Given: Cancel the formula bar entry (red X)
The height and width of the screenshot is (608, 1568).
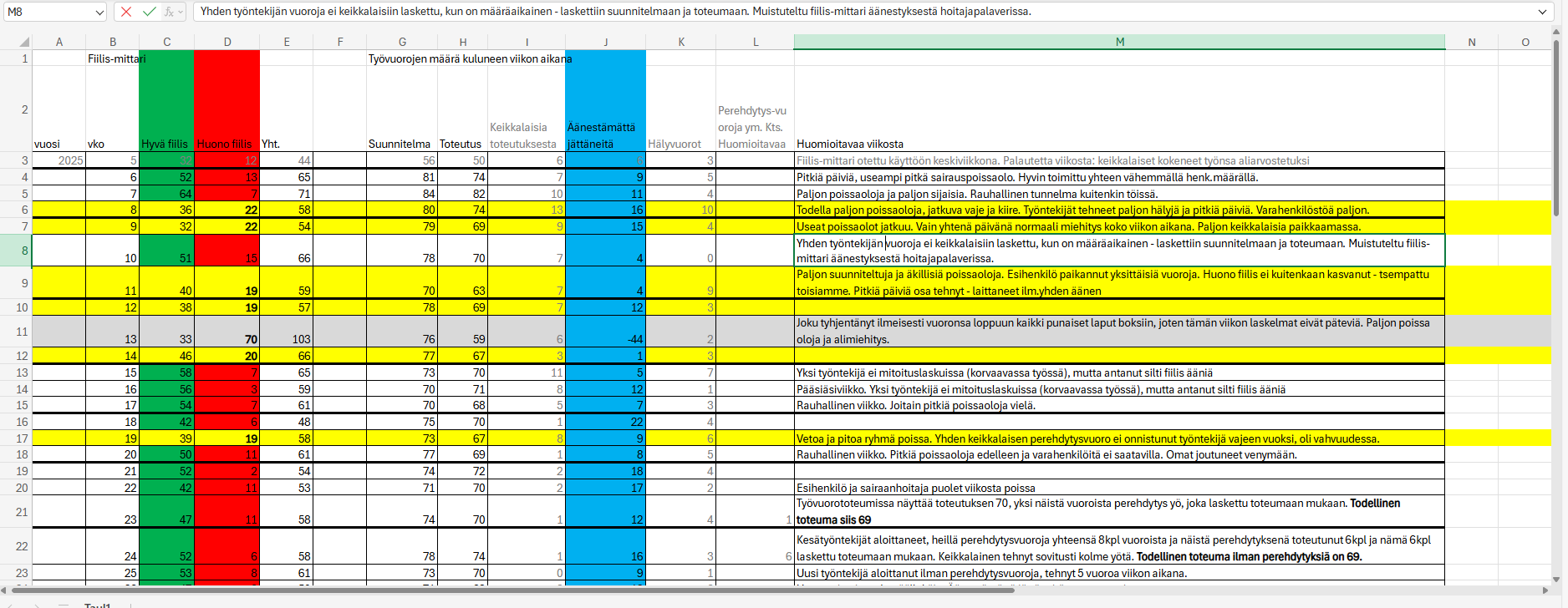Looking at the screenshot, I should click(126, 12).
